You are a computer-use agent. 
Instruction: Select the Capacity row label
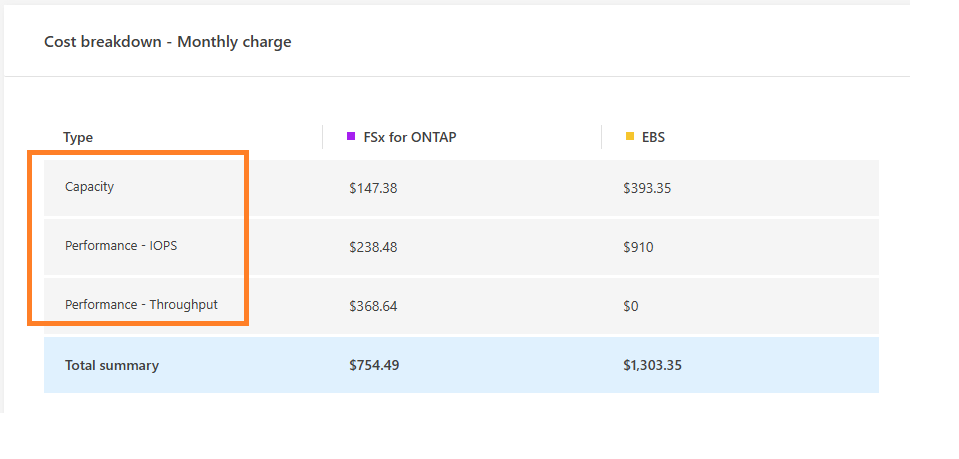pyautogui.click(x=89, y=187)
